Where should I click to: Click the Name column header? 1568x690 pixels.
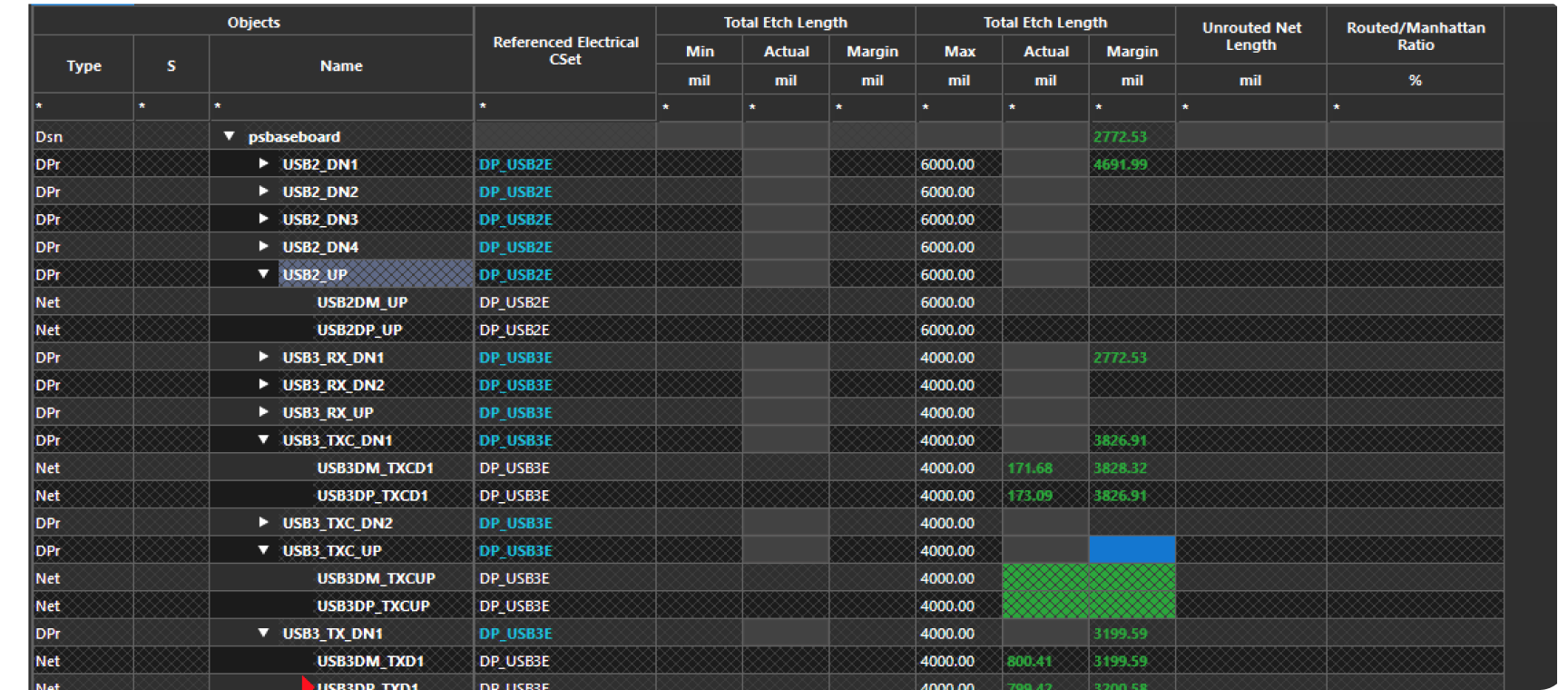click(341, 65)
